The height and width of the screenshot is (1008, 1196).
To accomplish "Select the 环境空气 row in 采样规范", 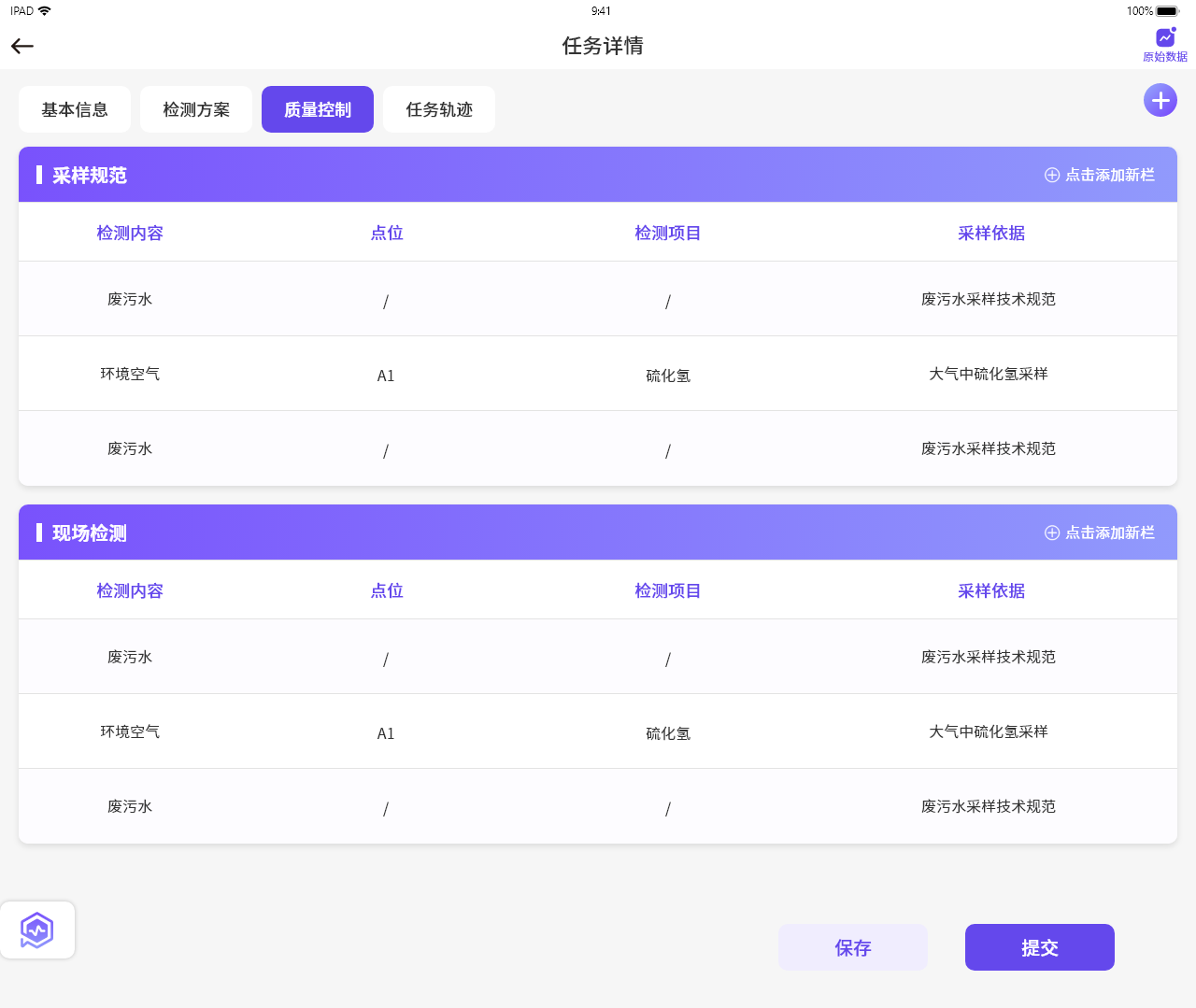I will 130,374.
